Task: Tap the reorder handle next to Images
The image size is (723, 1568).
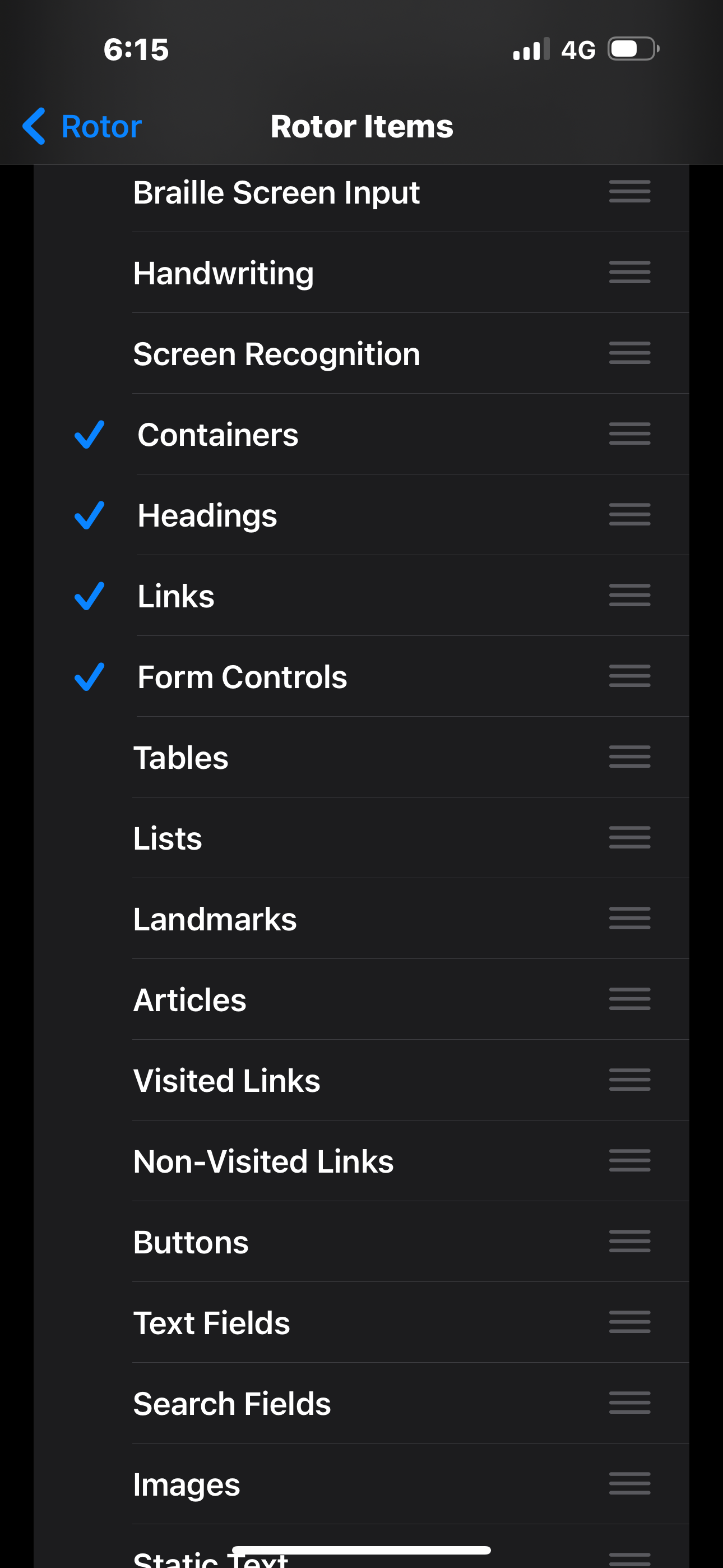Action: tap(629, 1483)
